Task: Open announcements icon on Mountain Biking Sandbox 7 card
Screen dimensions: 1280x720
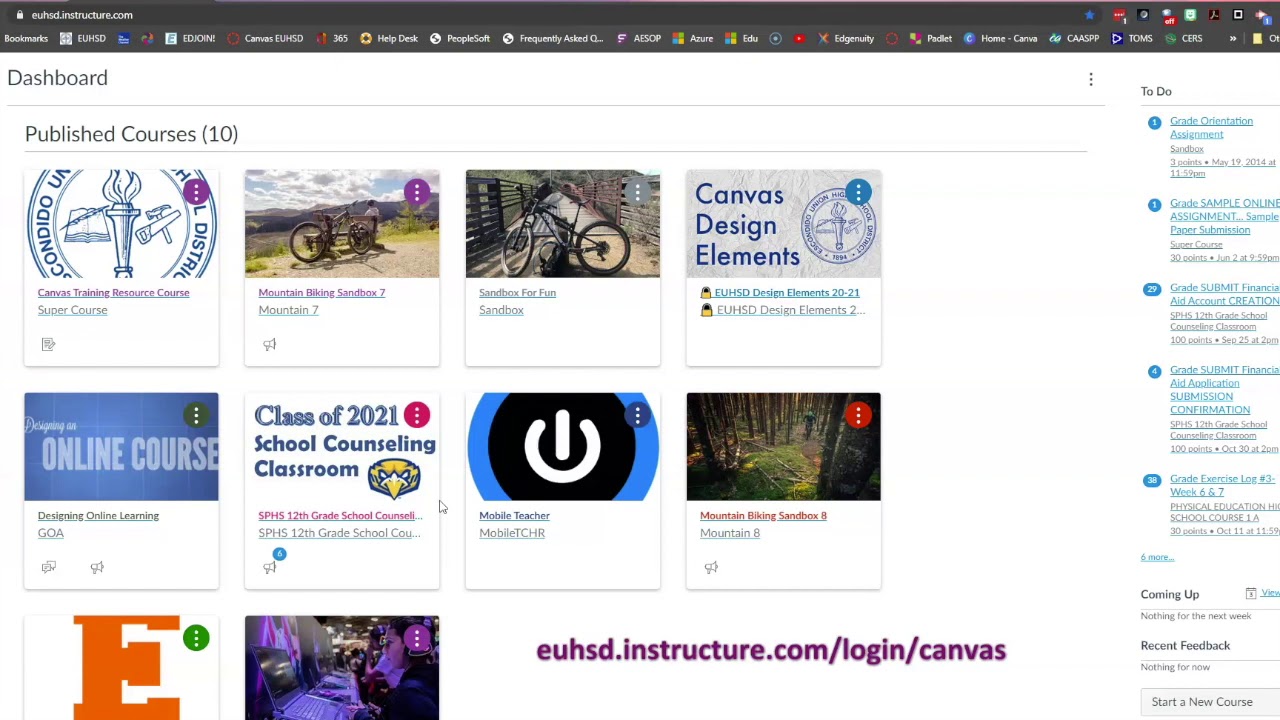Action: point(269,344)
